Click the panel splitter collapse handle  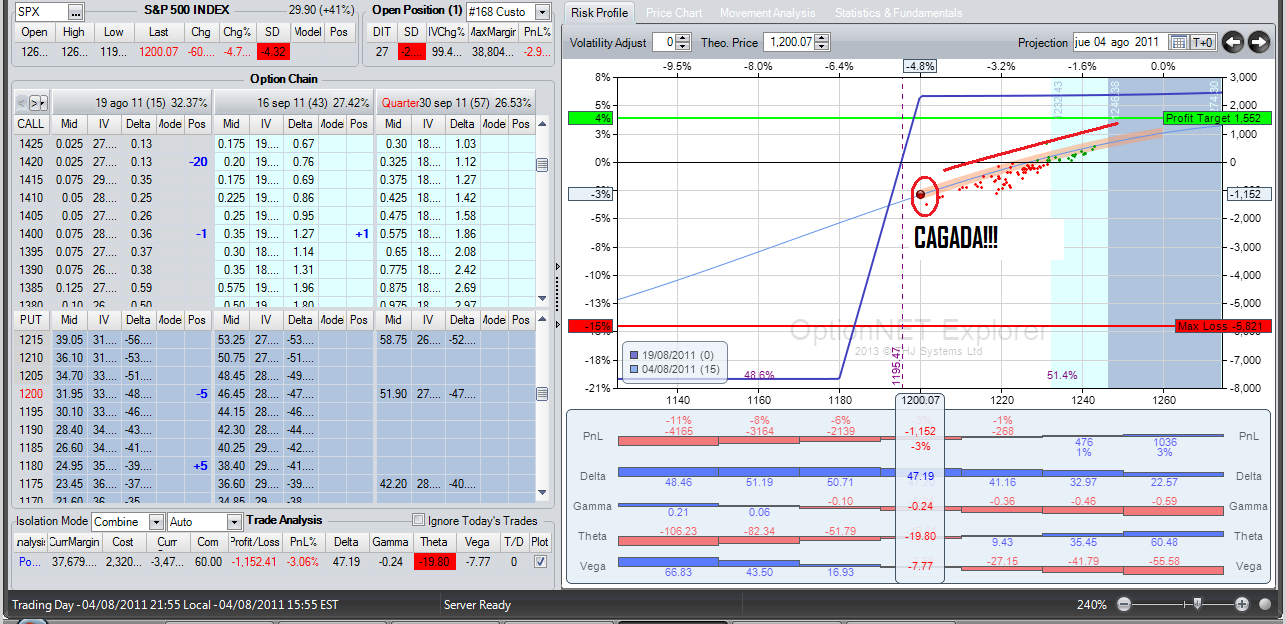[558, 266]
